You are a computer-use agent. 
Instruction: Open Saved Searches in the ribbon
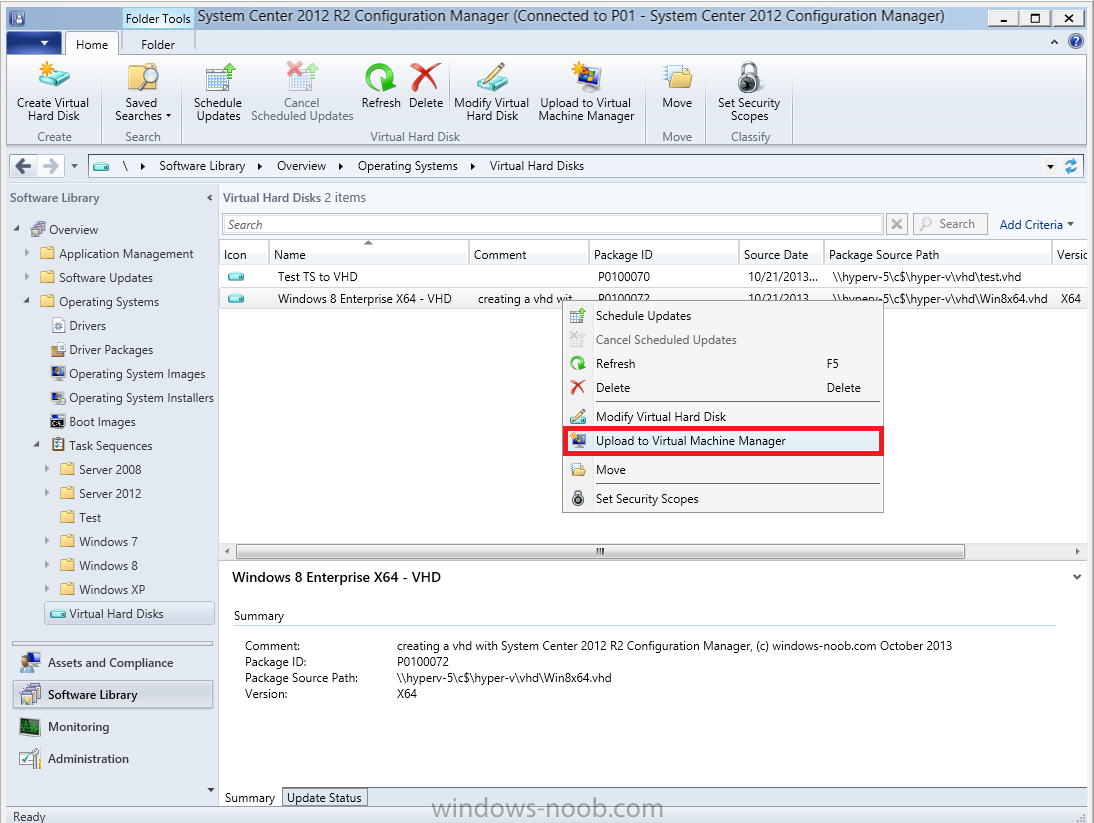pos(142,91)
